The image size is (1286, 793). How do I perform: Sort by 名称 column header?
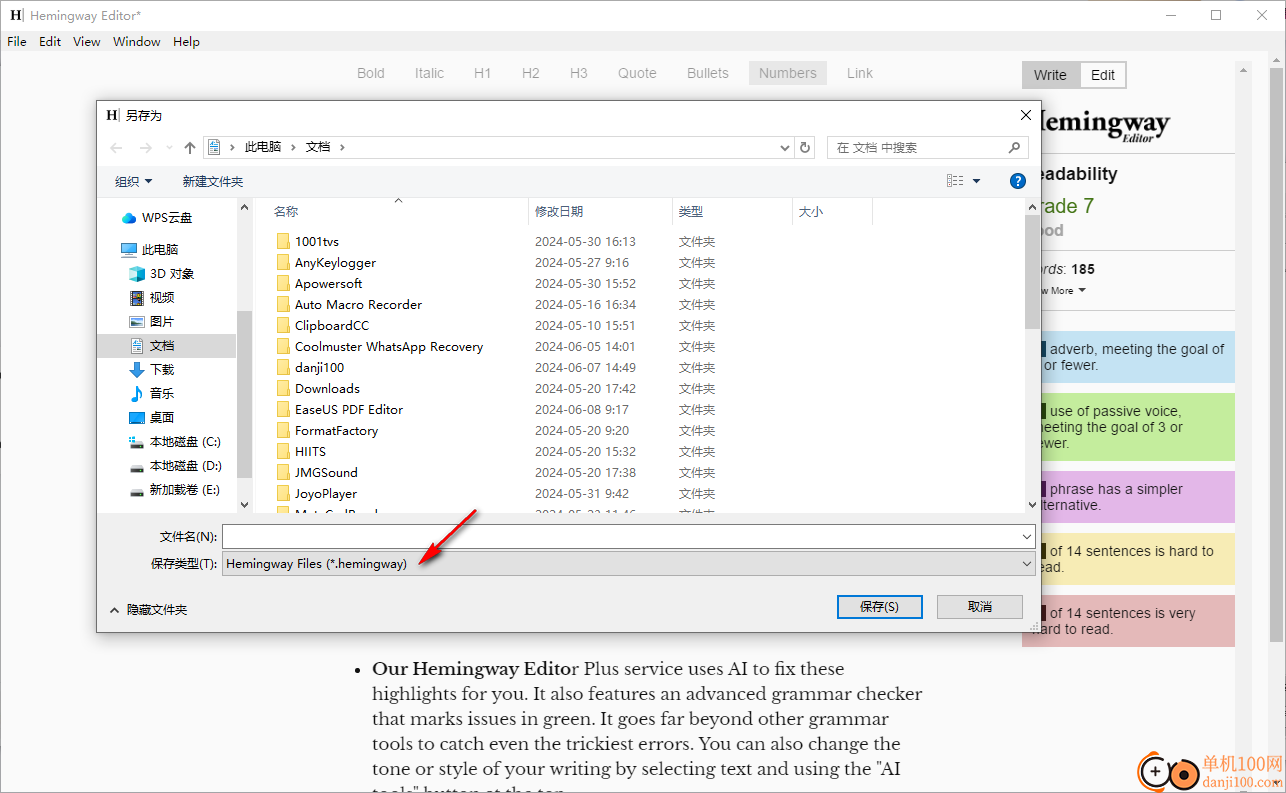tap(398, 211)
